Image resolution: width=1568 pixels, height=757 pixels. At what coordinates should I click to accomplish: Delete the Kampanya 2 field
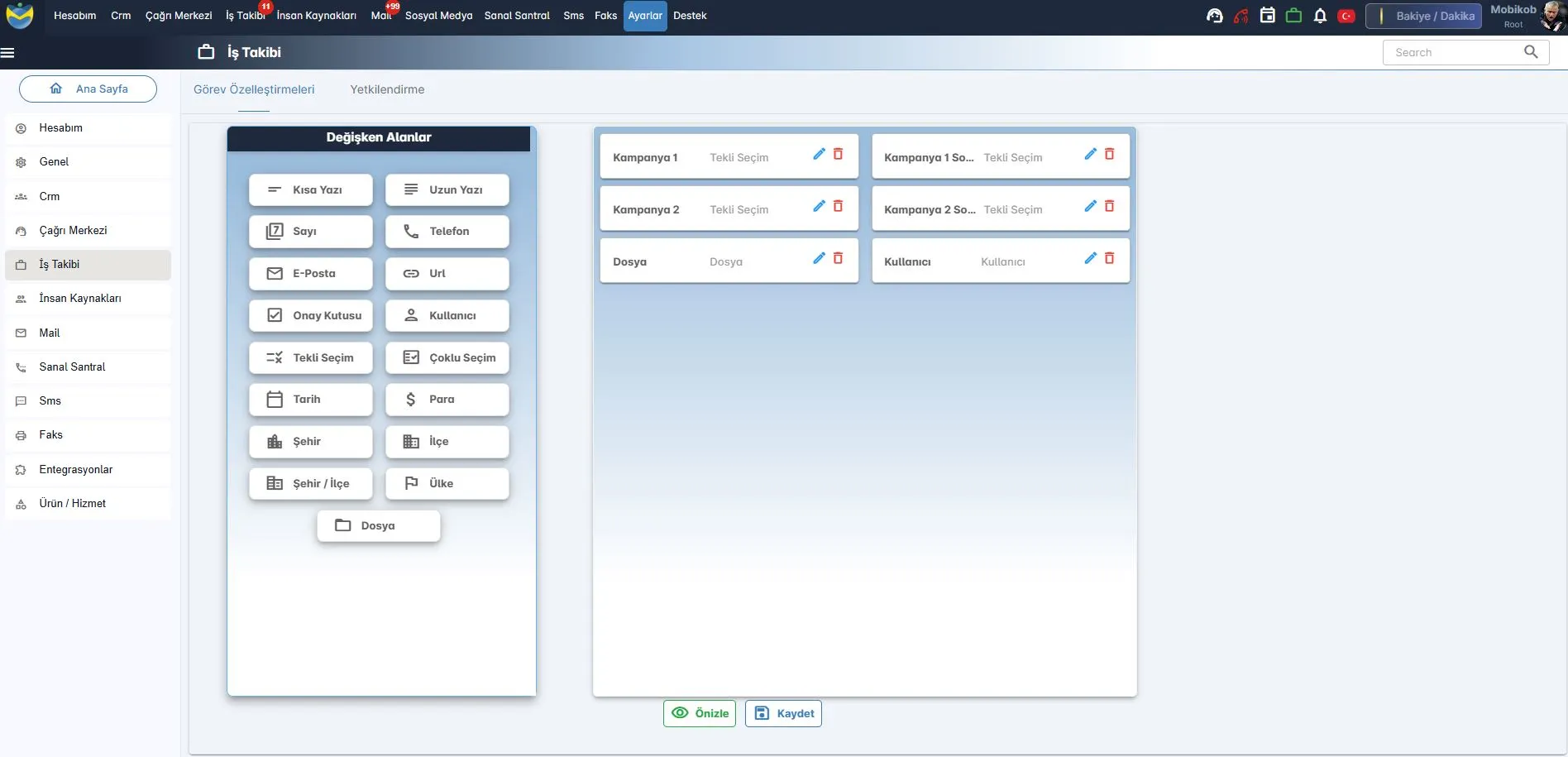point(838,206)
